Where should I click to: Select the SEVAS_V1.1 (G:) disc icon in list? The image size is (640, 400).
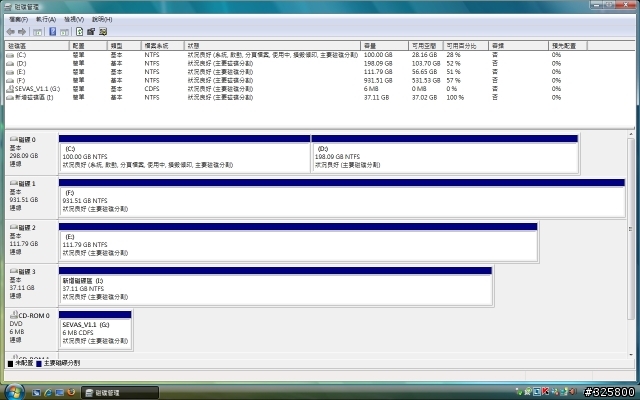point(10,89)
